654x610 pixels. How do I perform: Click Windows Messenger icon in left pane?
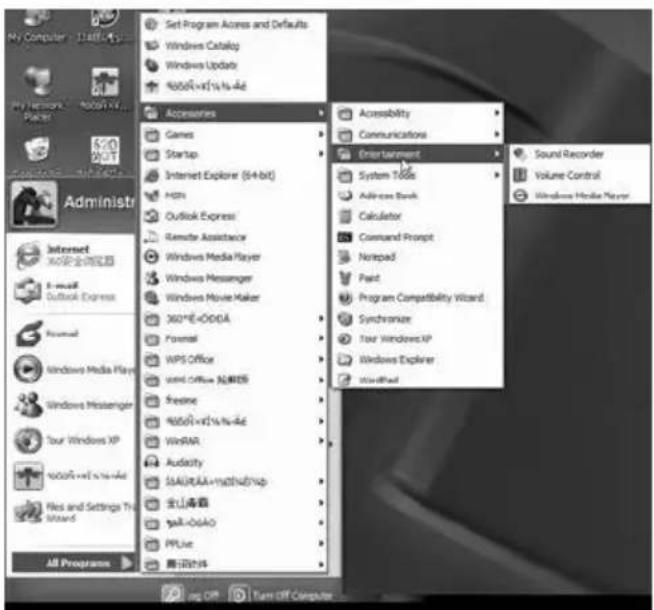click(x=28, y=405)
